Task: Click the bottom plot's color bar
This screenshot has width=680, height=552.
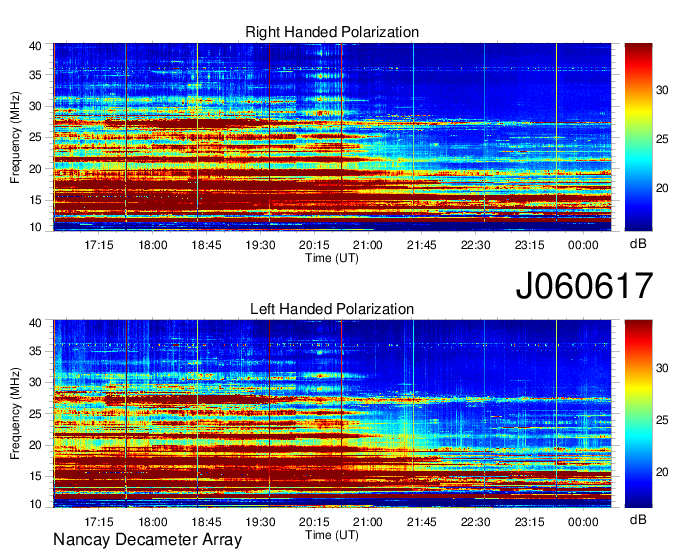Action: pyautogui.click(x=638, y=414)
